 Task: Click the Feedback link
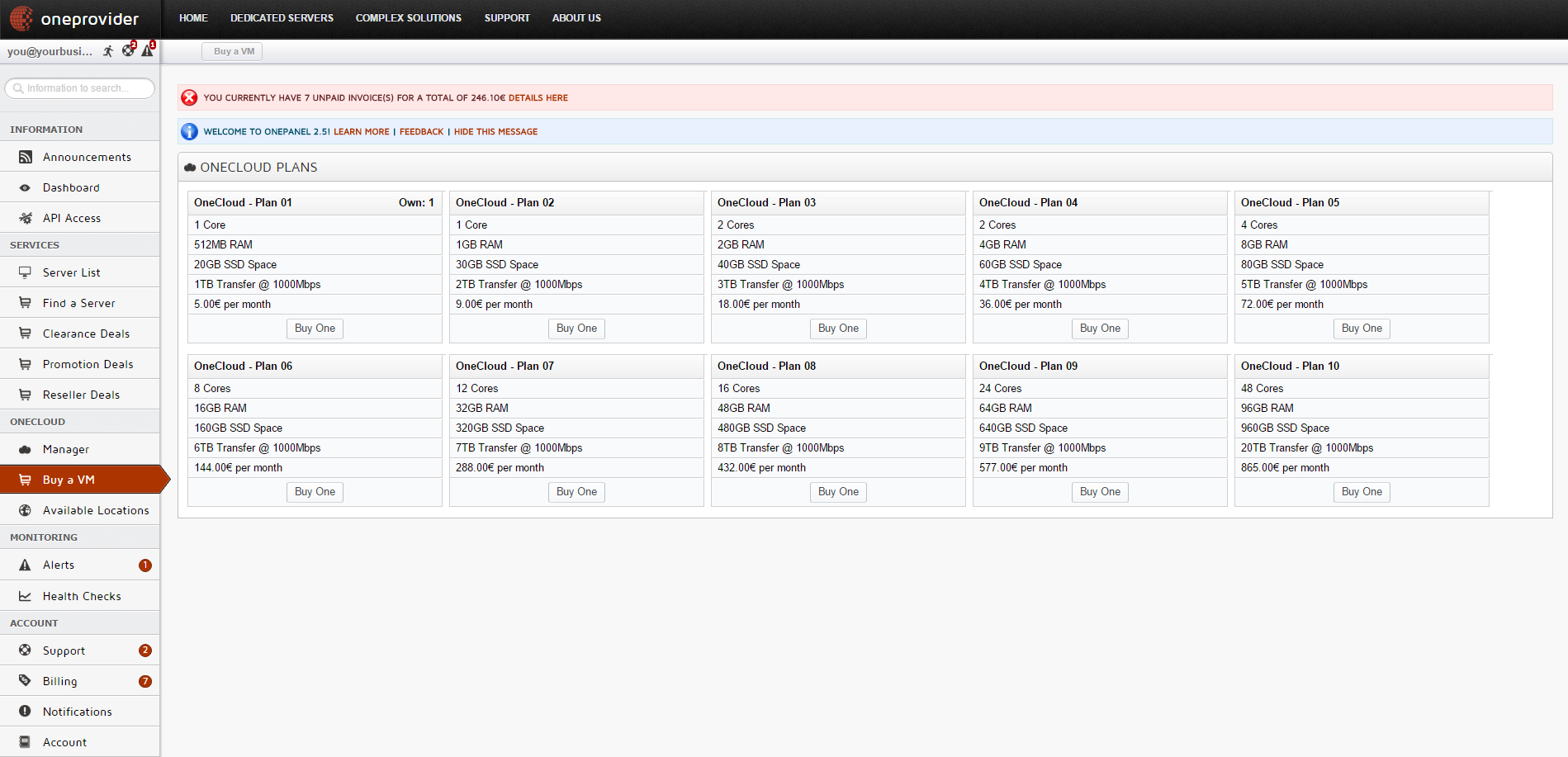421,132
